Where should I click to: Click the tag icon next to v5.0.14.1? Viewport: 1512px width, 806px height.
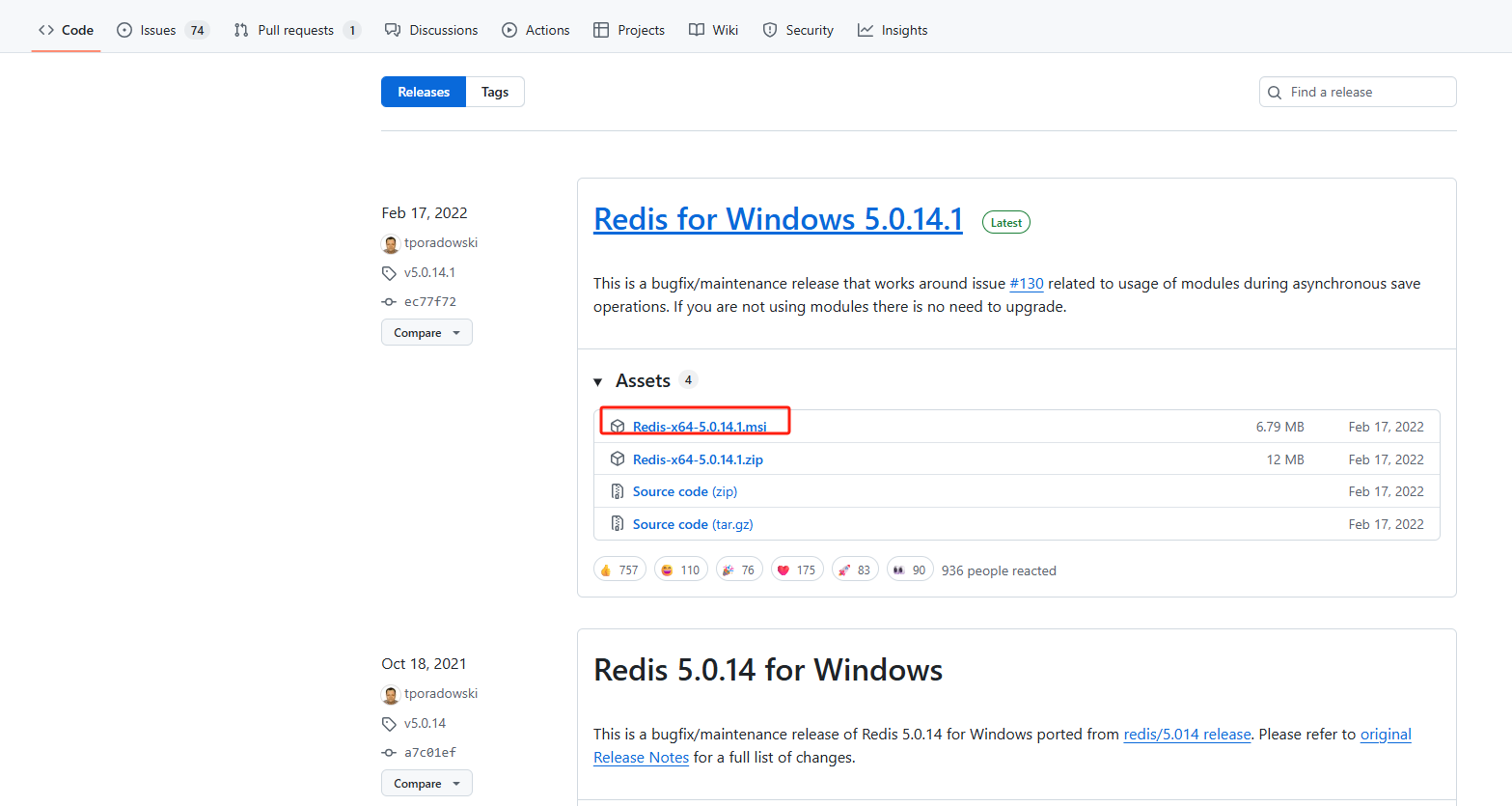pyautogui.click(x=389, y=273)
